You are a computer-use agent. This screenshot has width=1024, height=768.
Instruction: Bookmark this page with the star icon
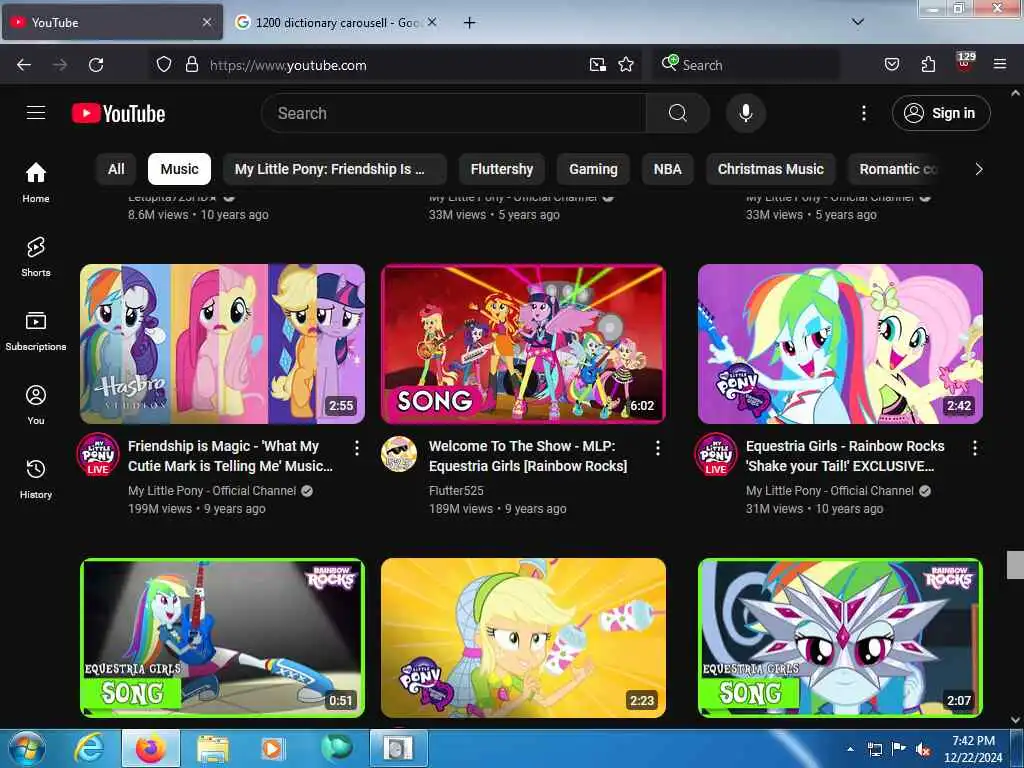(x=626, y=65)
